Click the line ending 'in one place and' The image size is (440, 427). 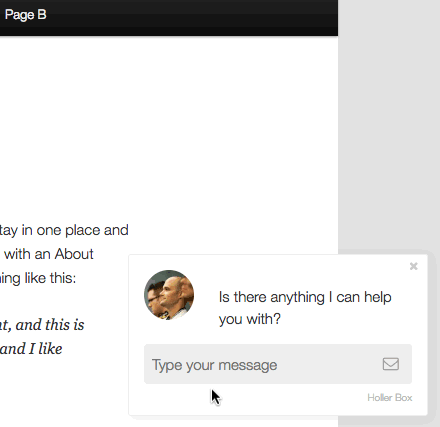pyautogui.click(x=64, y=230)
